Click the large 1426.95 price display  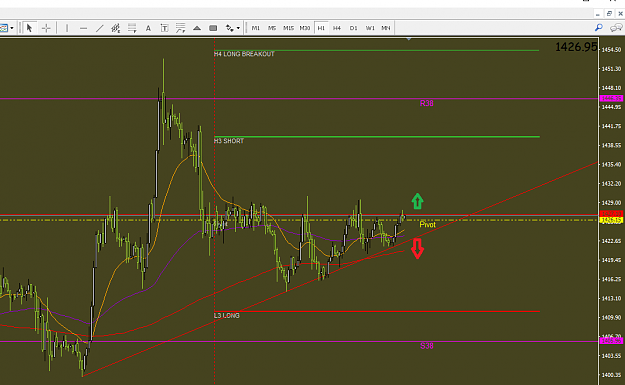[x=576, y=47]
